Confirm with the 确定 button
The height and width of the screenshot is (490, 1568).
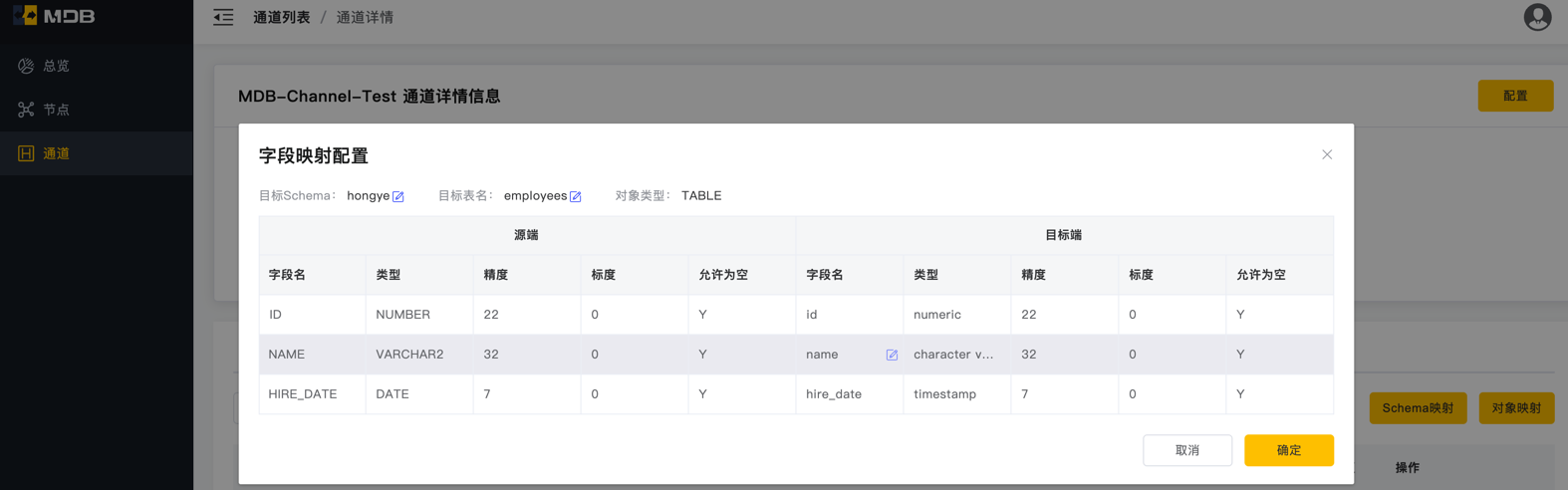click(1289, 450)
